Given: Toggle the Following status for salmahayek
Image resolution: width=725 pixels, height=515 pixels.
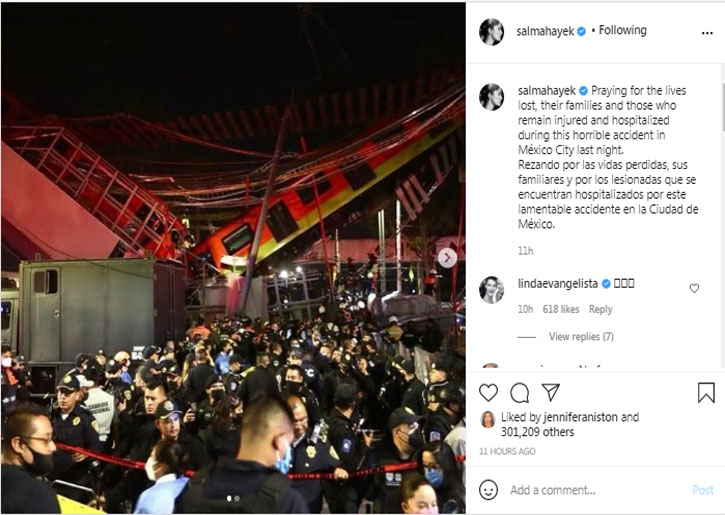Looking at the screenshot, I should tap(622, 31).
